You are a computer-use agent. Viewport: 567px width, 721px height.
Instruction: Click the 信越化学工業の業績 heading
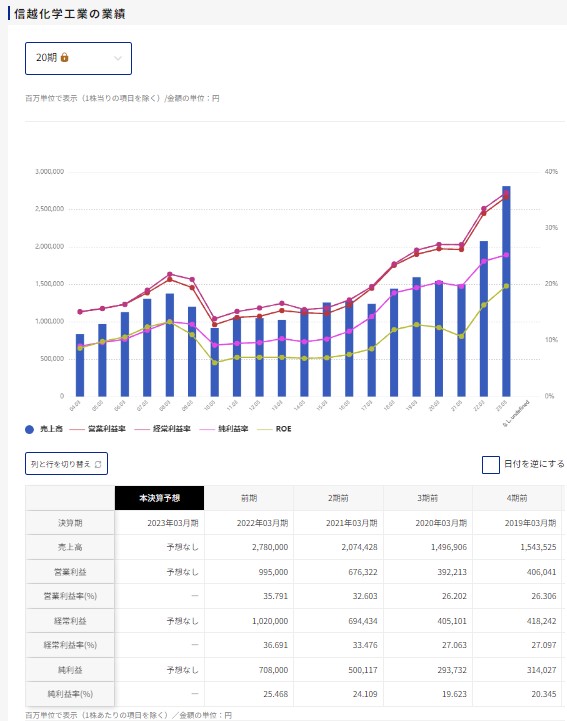pos(69,14)
